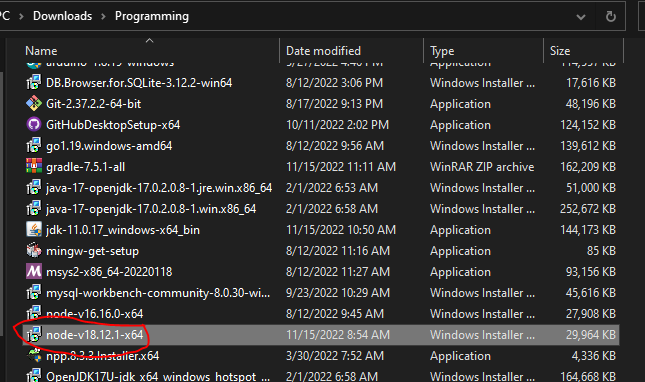Image resolution: width=645 pixels, height=382 pixels.
Task: Click the WinRAR ZIP archive type cell
Action: 482,167
